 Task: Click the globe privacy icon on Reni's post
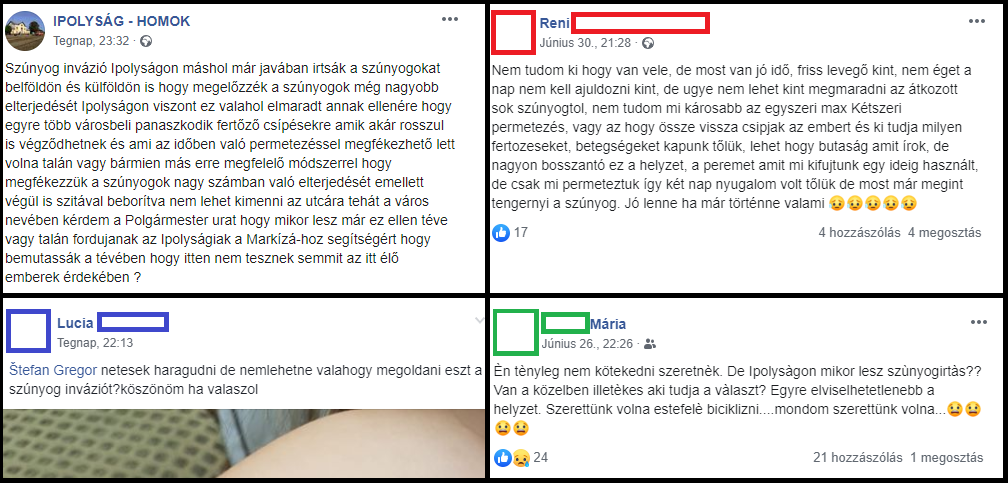(649, 43)
